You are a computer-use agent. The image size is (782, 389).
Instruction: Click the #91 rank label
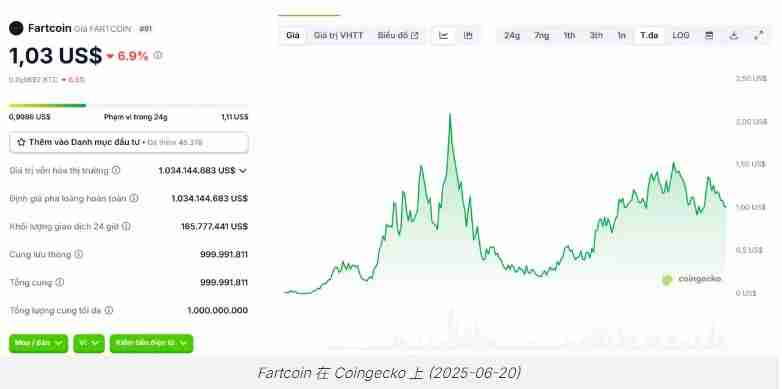click(x=145, y=29)
